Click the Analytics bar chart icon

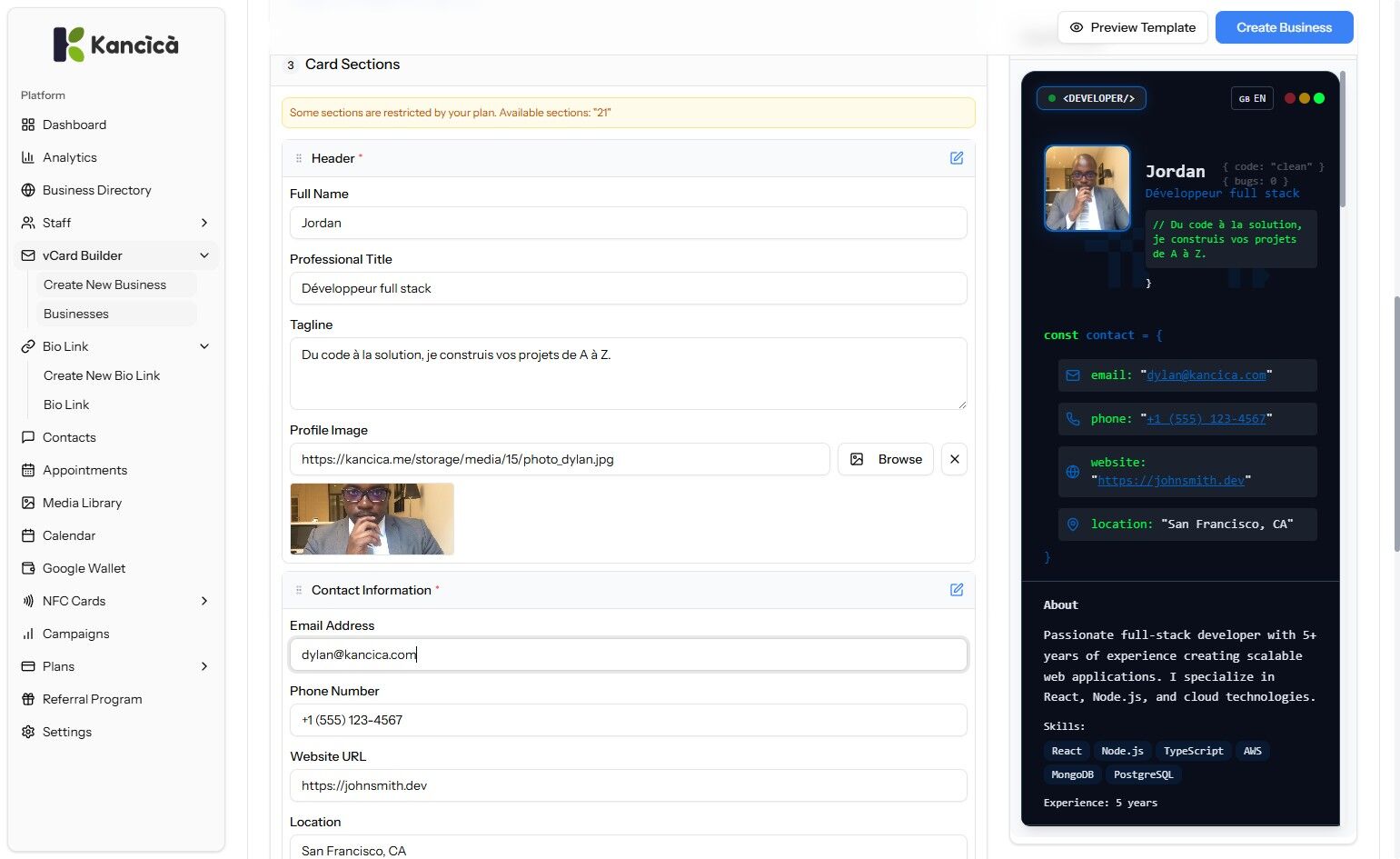click(28, 157)
